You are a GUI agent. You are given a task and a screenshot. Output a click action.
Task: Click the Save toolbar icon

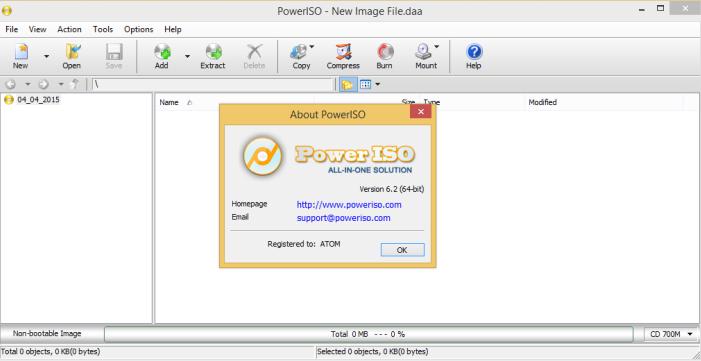point(114,56)
